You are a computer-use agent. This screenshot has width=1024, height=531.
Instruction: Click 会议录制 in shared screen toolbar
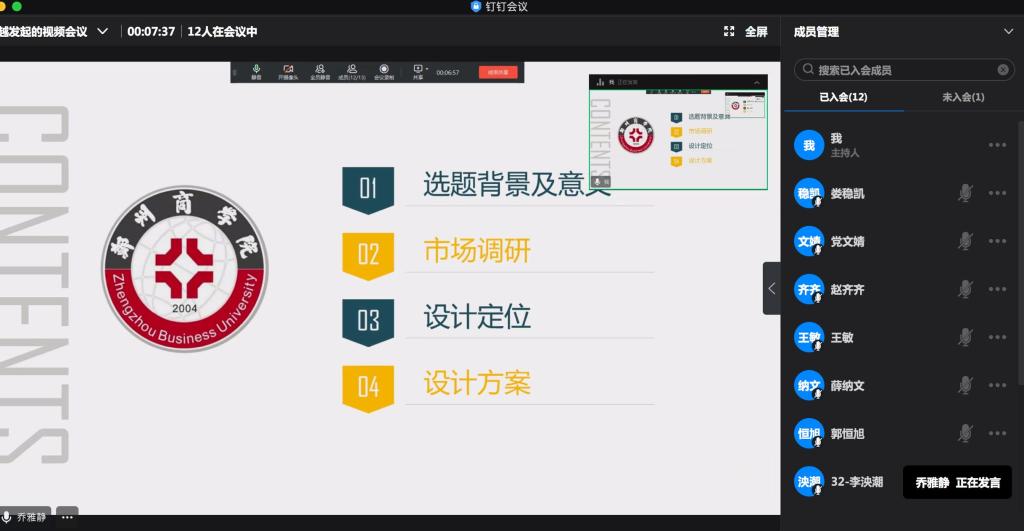point(384,72)
